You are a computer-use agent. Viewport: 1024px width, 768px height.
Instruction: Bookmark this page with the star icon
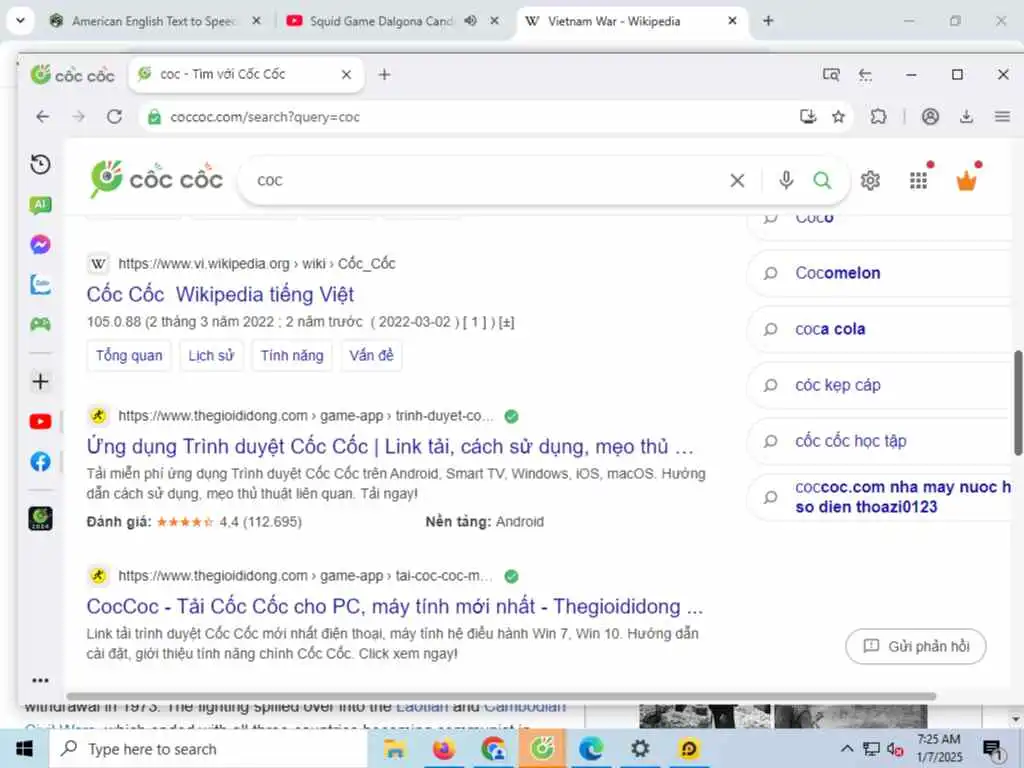click(839, 117)
